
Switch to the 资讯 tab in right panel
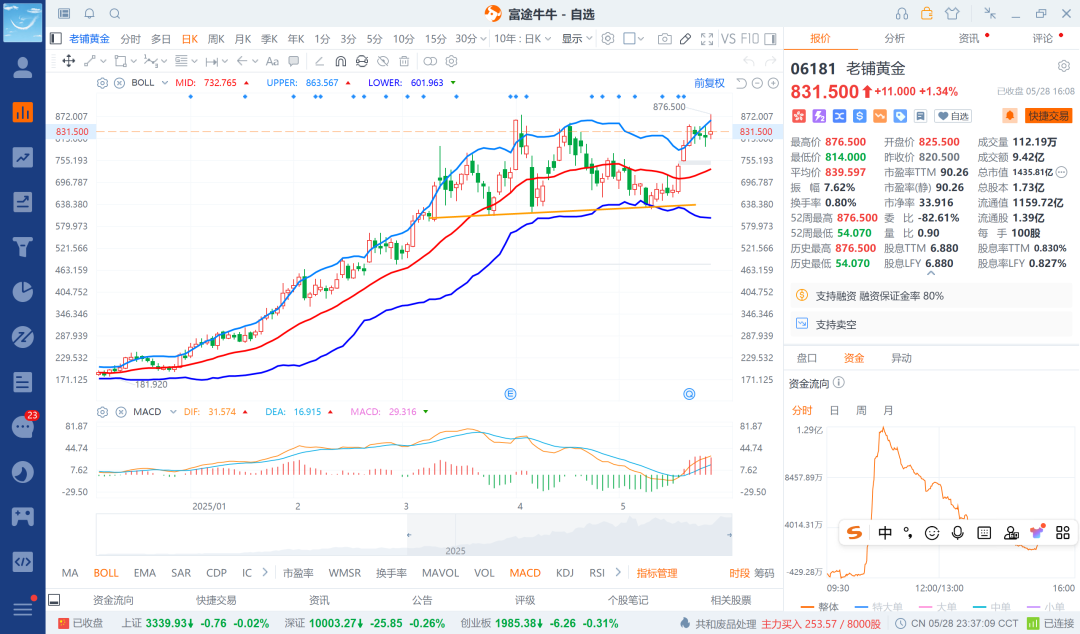tap(969, 39)
